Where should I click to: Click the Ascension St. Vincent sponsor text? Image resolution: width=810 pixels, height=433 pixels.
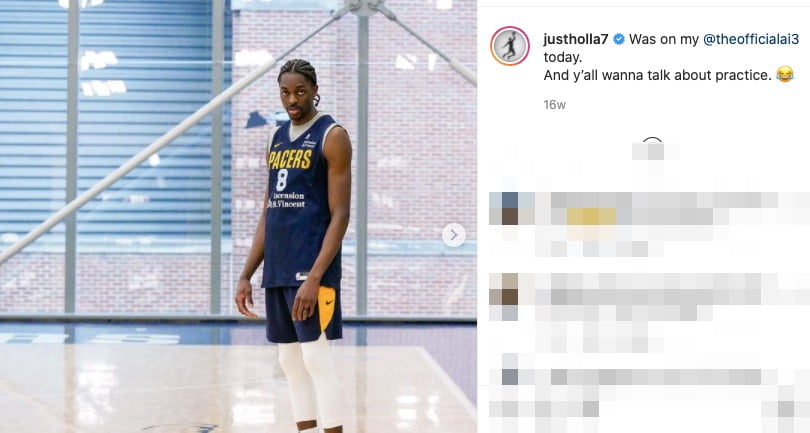(x=287, y=200)
